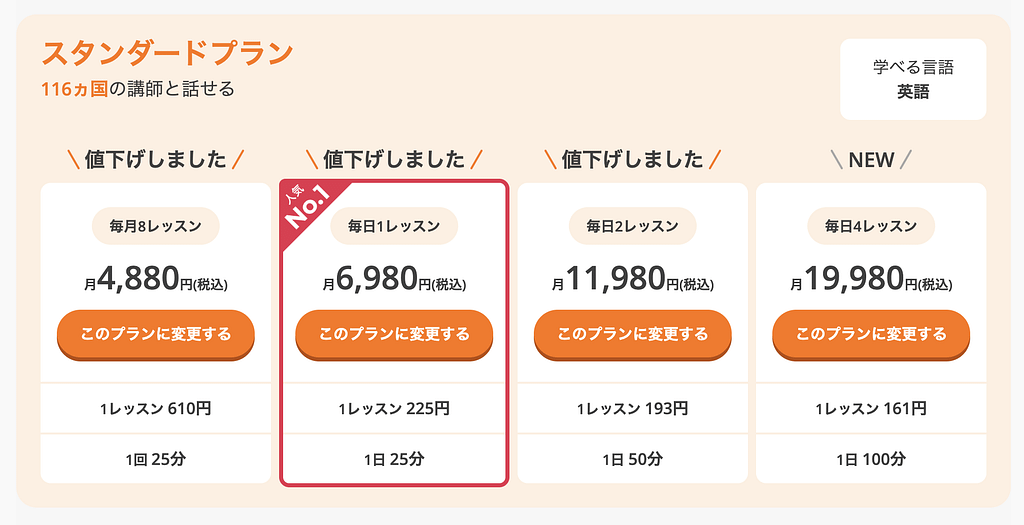
Task: Click the 学べる言語 英語 language box
Action: 913,79
